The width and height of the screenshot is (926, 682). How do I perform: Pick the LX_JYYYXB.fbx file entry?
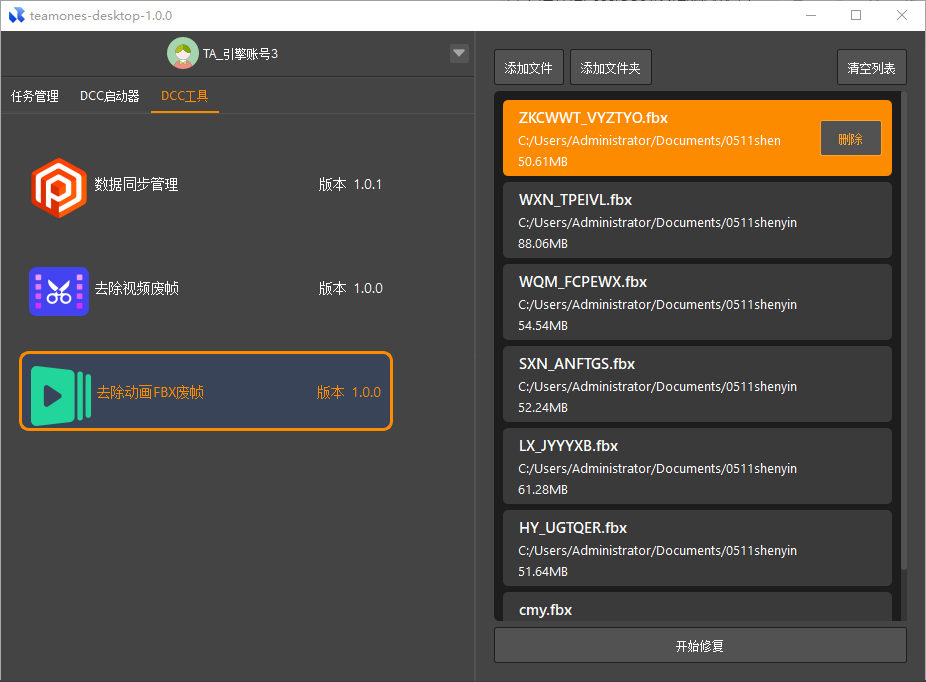tap(697, 467)
